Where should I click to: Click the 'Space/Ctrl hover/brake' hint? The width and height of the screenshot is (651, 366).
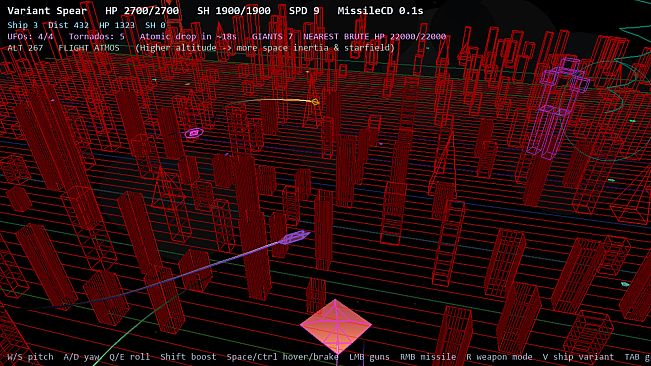coord(282,357)
